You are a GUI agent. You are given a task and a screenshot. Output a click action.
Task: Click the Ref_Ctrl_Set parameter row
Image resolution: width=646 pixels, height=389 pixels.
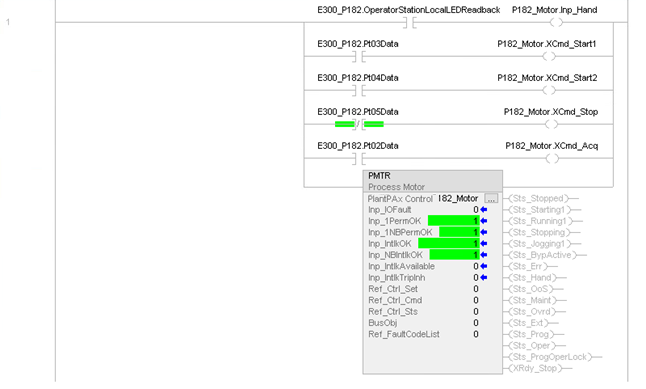(x=424, y=289)
